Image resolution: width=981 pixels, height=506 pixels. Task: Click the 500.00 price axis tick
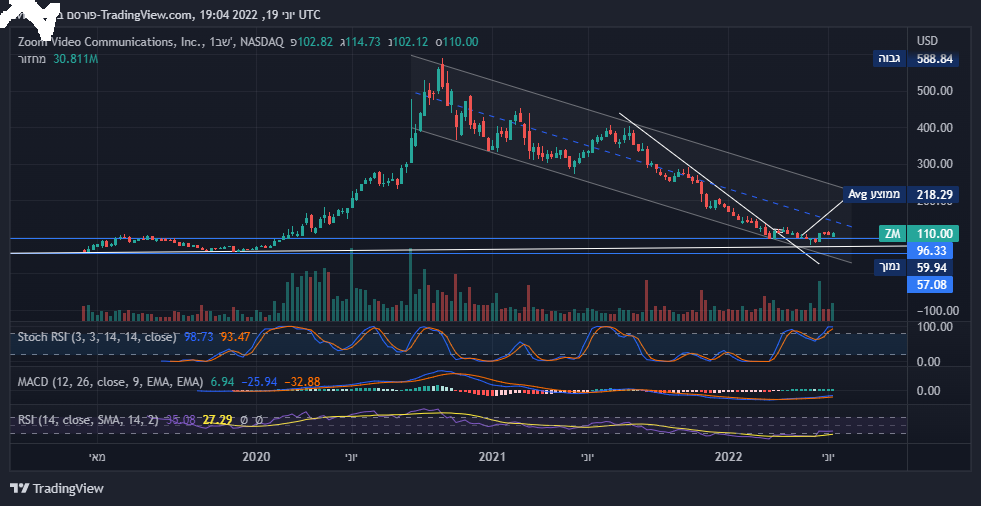(935, 91)
